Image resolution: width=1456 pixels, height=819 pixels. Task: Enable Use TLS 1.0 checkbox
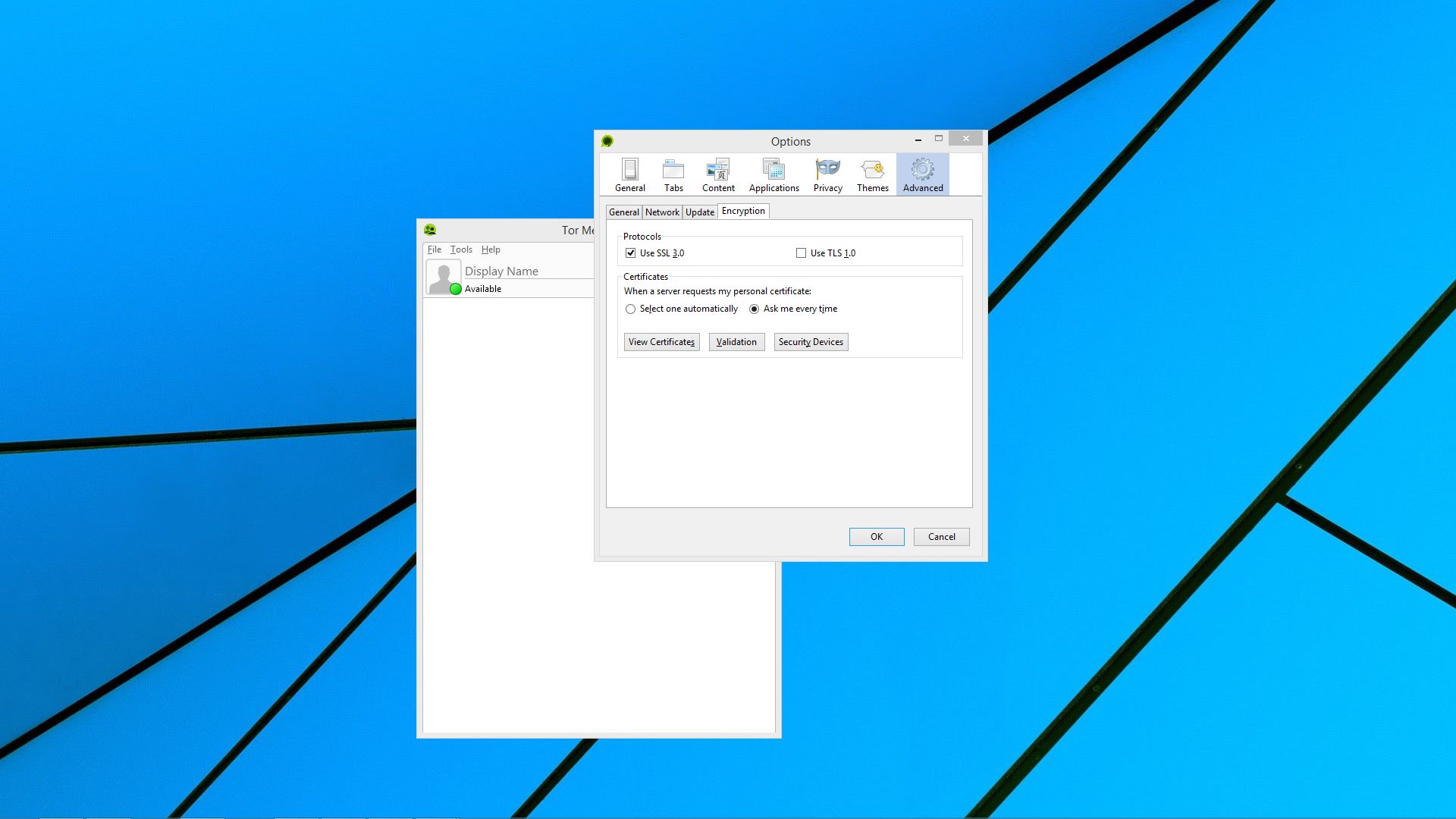[801, 253]
